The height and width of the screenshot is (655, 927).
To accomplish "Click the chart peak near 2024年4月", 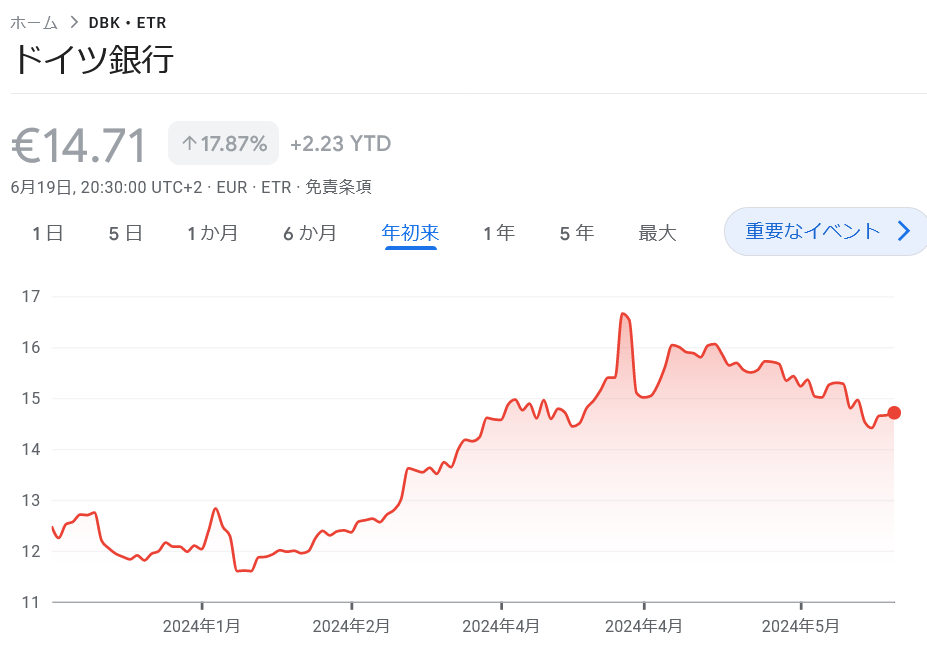I will 625,313.
